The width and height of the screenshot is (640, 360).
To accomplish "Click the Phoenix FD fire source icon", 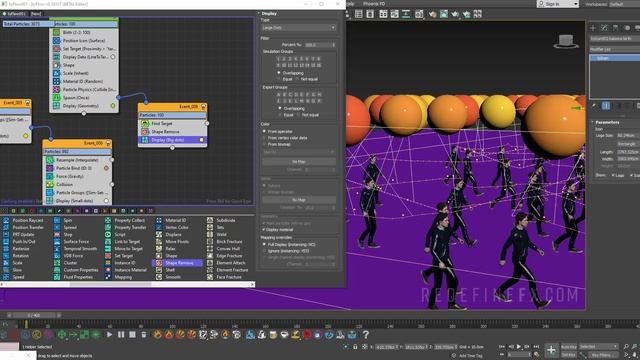I will coord(157,335).
